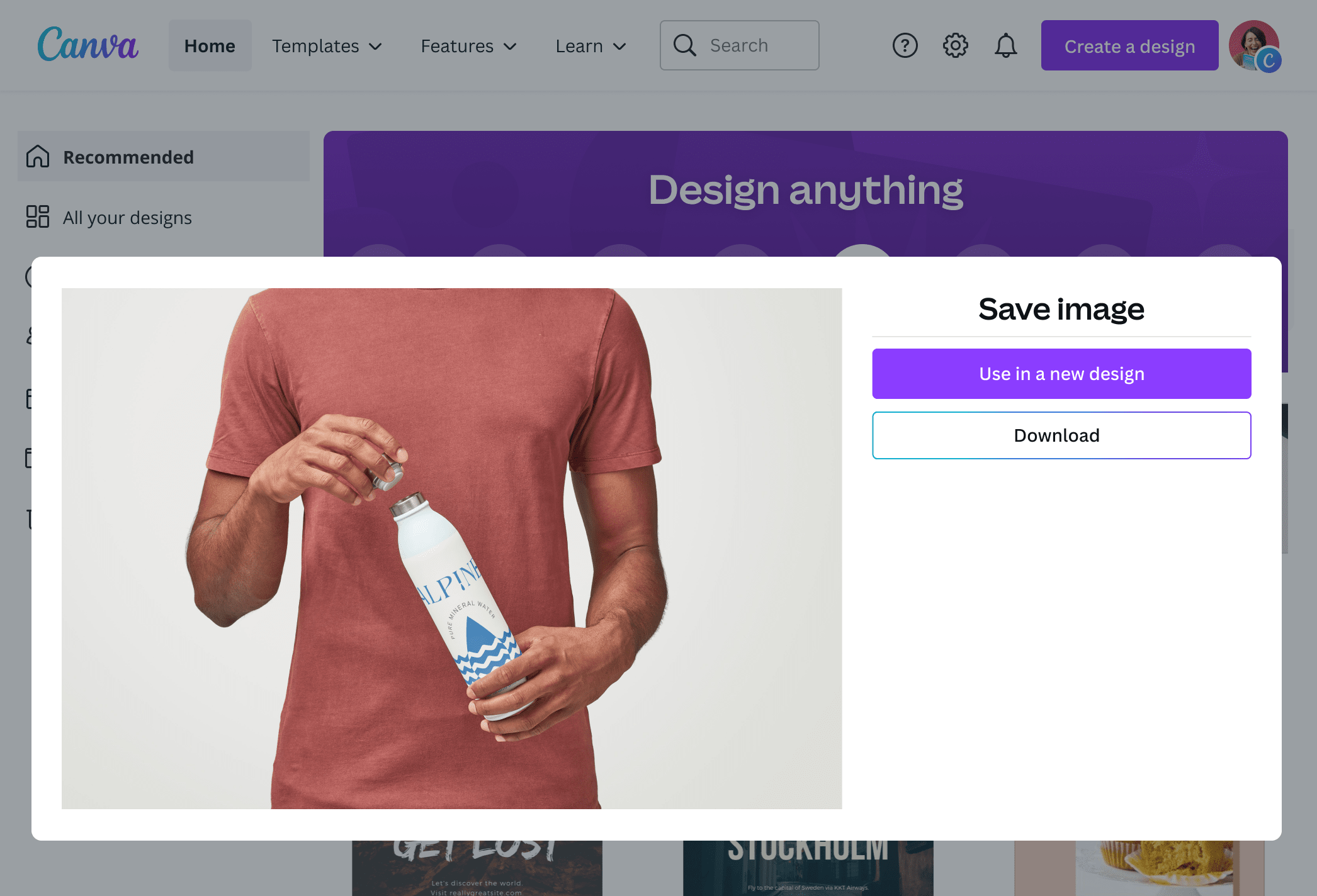Viewport: 1317px width, 896px height.
Task: Select All your designs in the sidebar
Action: [127, 217]
